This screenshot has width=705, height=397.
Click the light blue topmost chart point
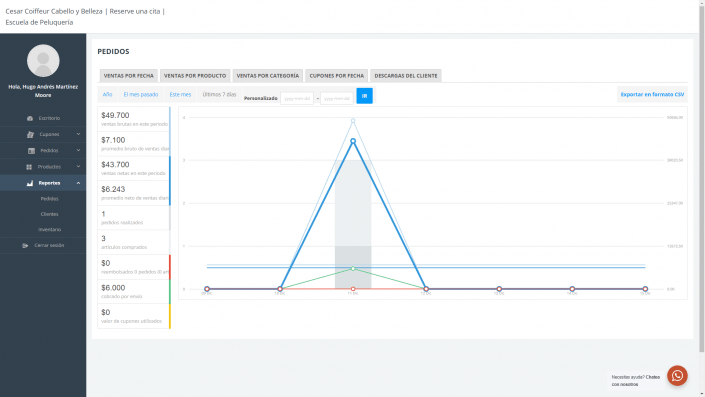[x=353, y=120]
